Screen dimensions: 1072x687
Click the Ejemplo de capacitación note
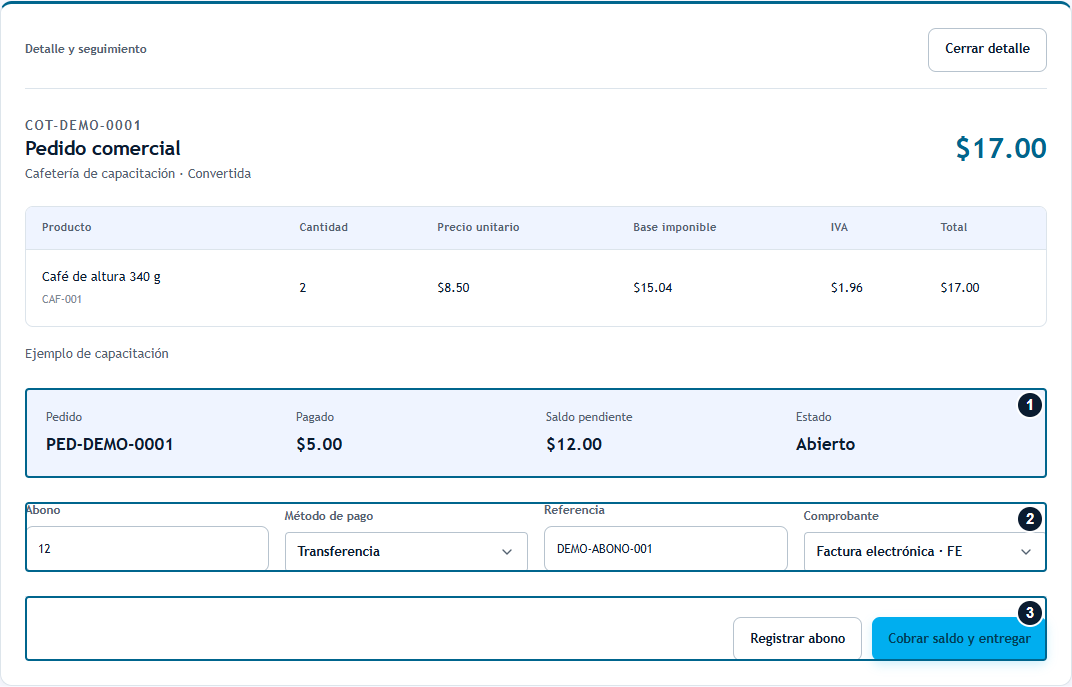click(96, 353)
